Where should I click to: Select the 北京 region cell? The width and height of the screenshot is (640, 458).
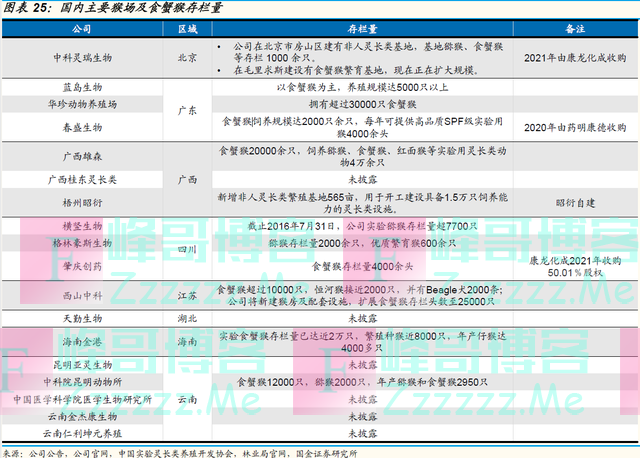point(186,59)
